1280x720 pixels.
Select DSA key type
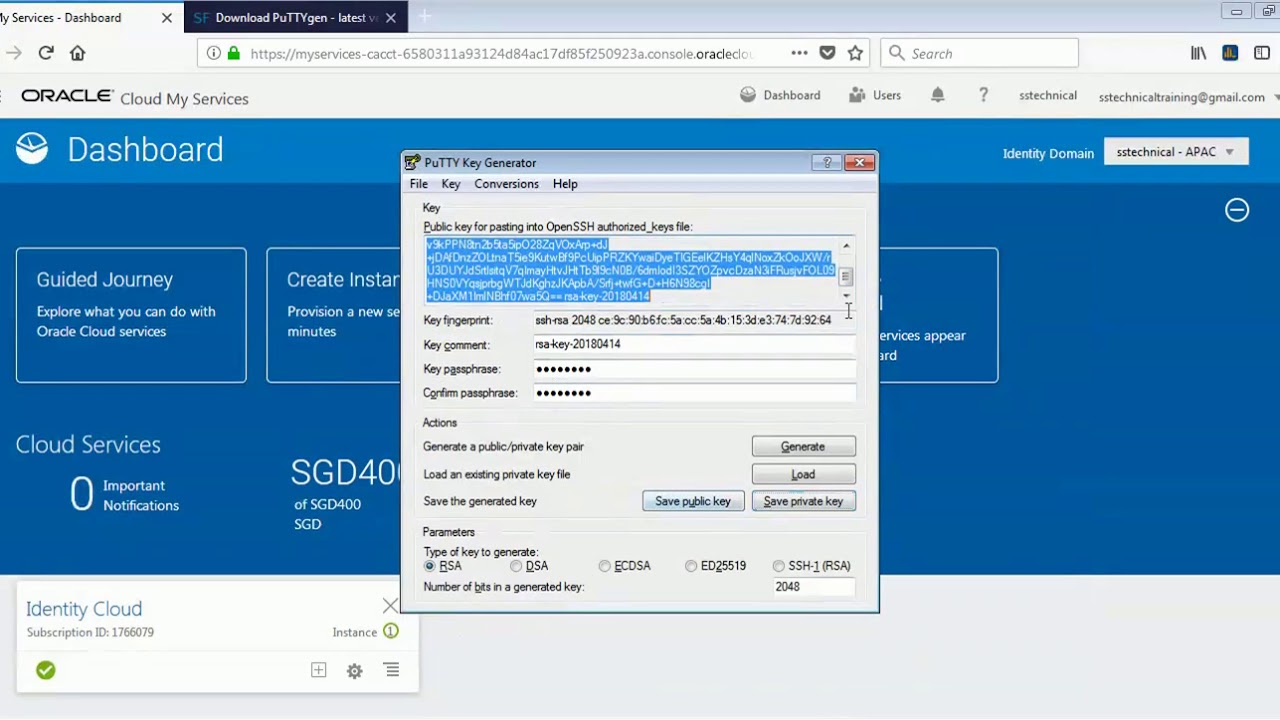click(x=516, y=566)
